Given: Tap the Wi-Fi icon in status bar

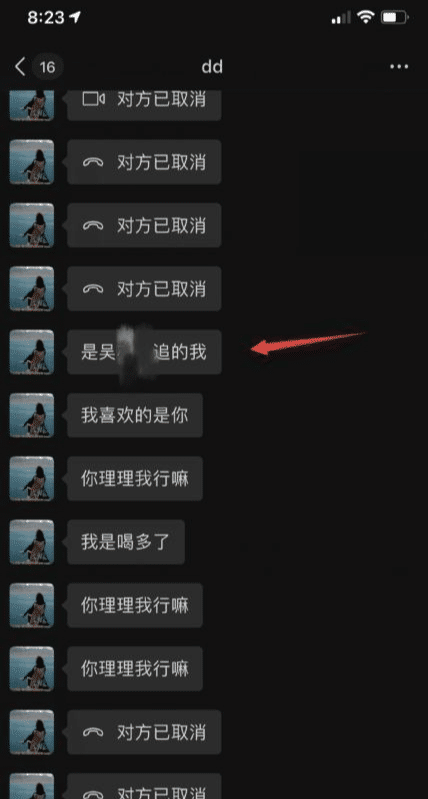Looking at the screenshot, I should [x=366, y=17].
